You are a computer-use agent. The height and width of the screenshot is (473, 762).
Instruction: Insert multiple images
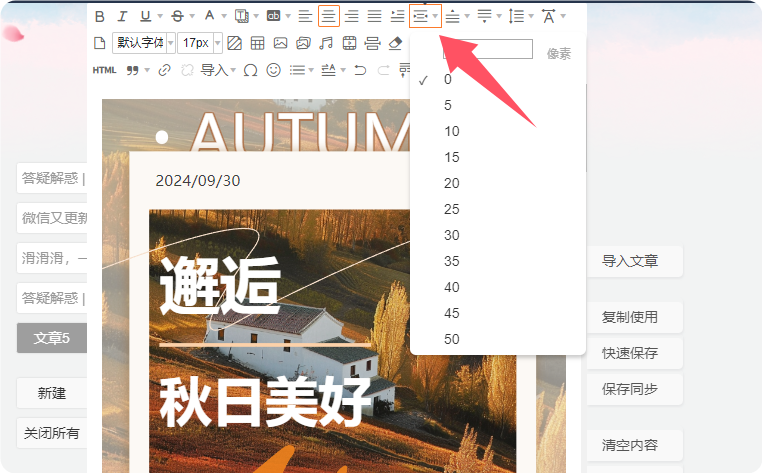coord(303,43)
